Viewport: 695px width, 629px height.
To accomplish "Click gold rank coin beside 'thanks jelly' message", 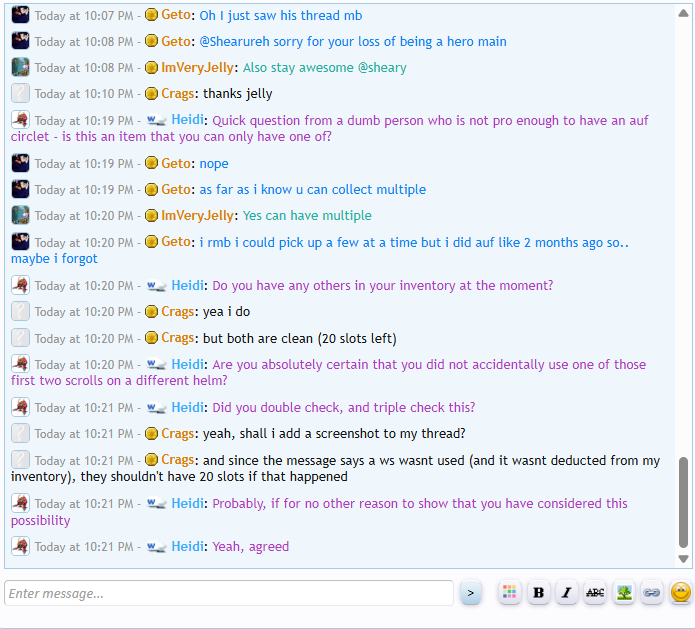I will pyautogui.click(x=152, y=94).
